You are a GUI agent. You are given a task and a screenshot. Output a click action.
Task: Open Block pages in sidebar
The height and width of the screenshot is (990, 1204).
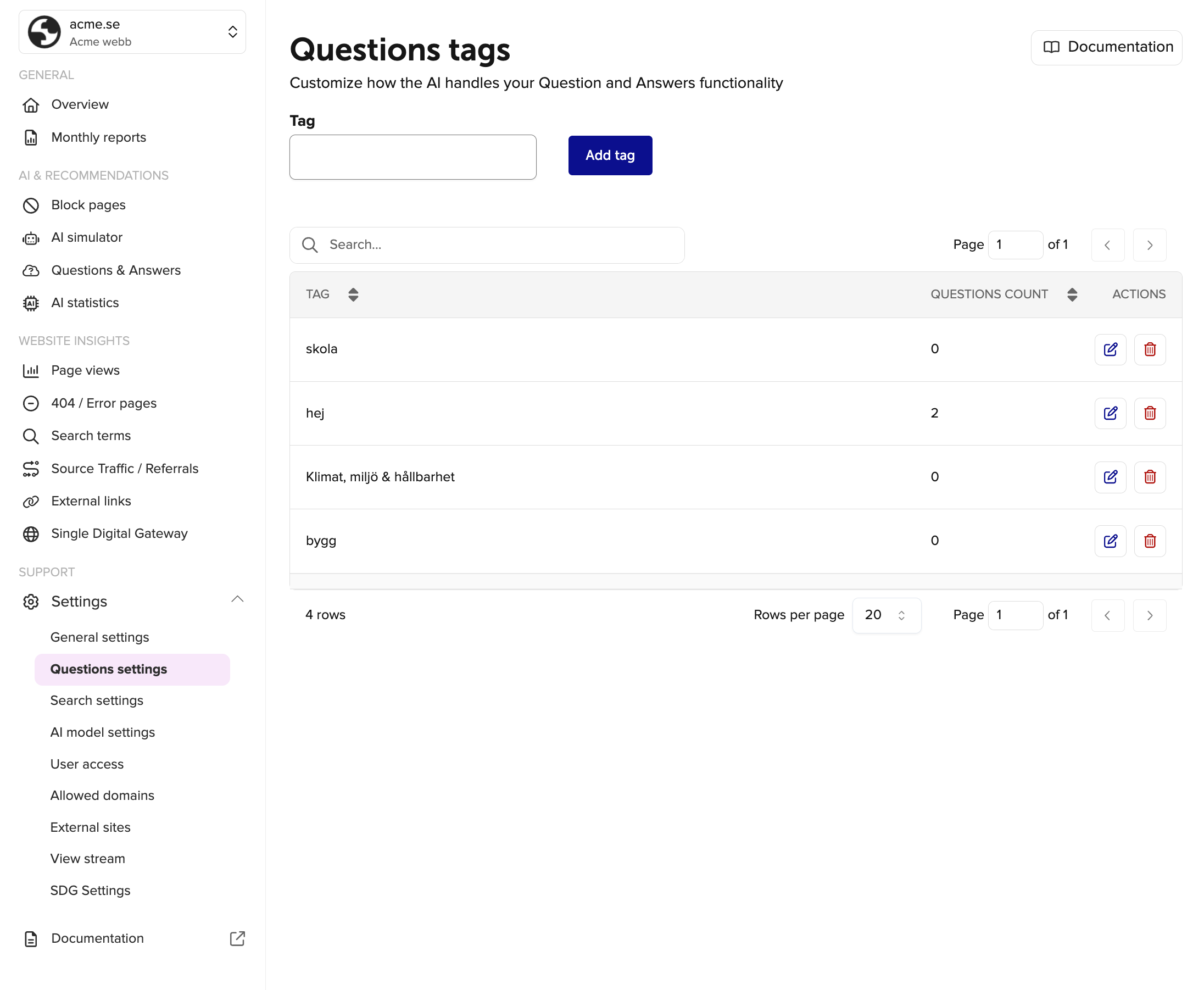(88, 205)
